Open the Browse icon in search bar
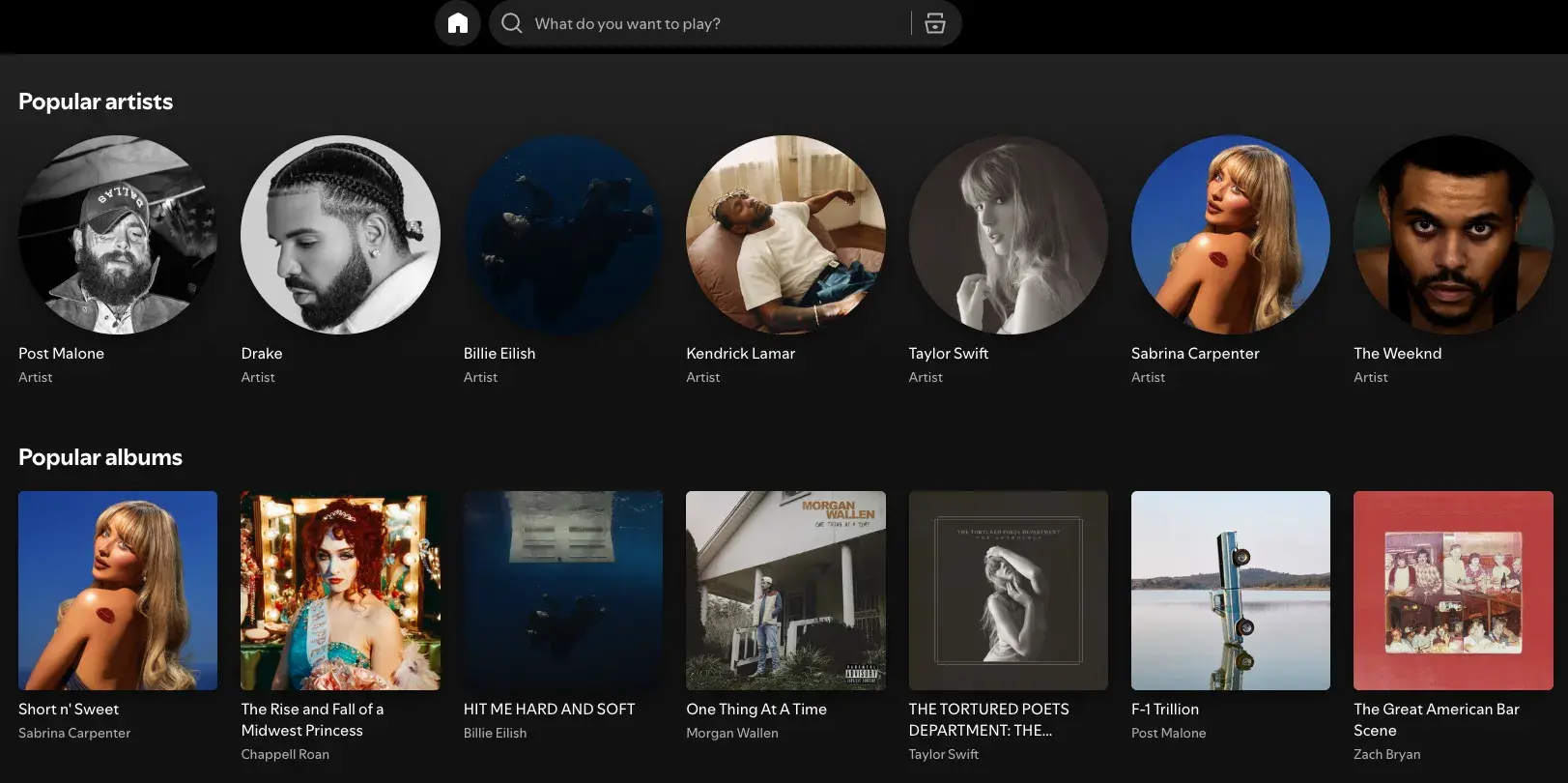Viewport: 1568px width, 783px height. [x=935, y=23]
